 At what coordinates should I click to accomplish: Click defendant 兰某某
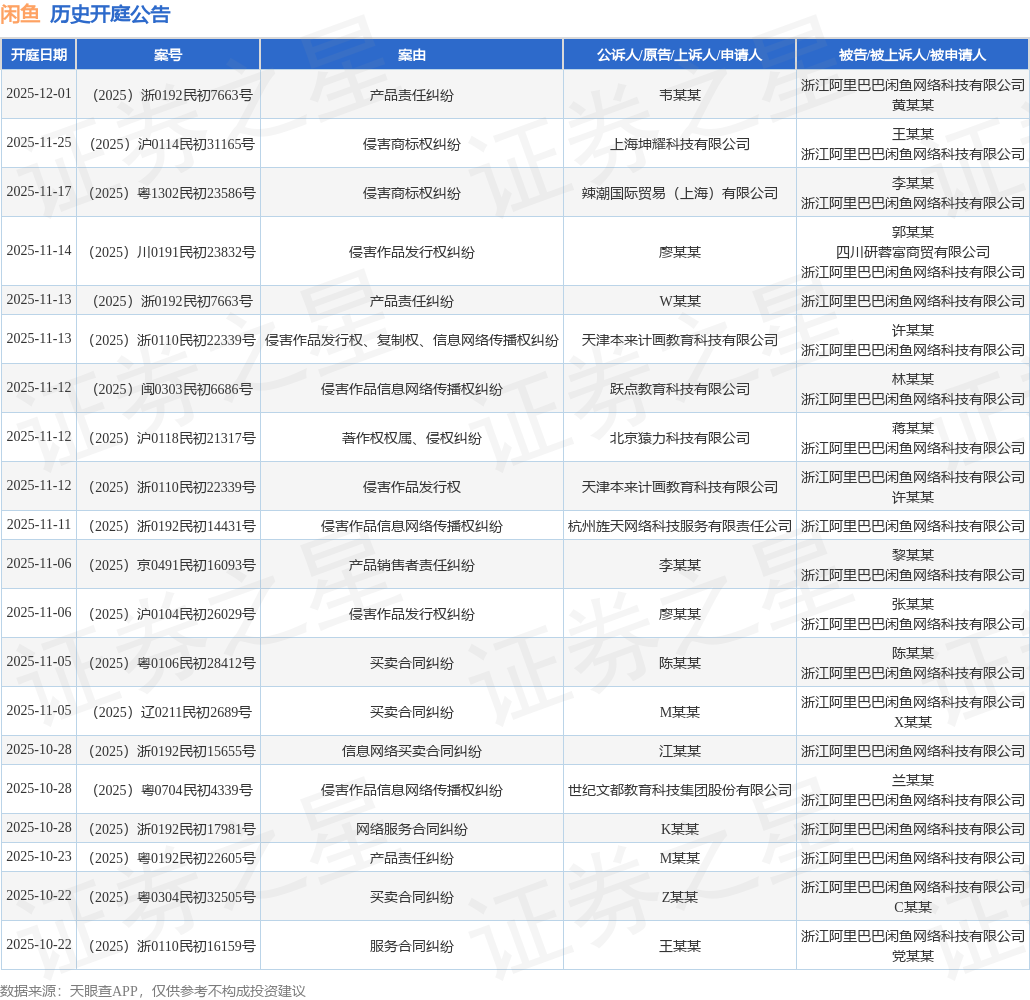pos(912,781)
